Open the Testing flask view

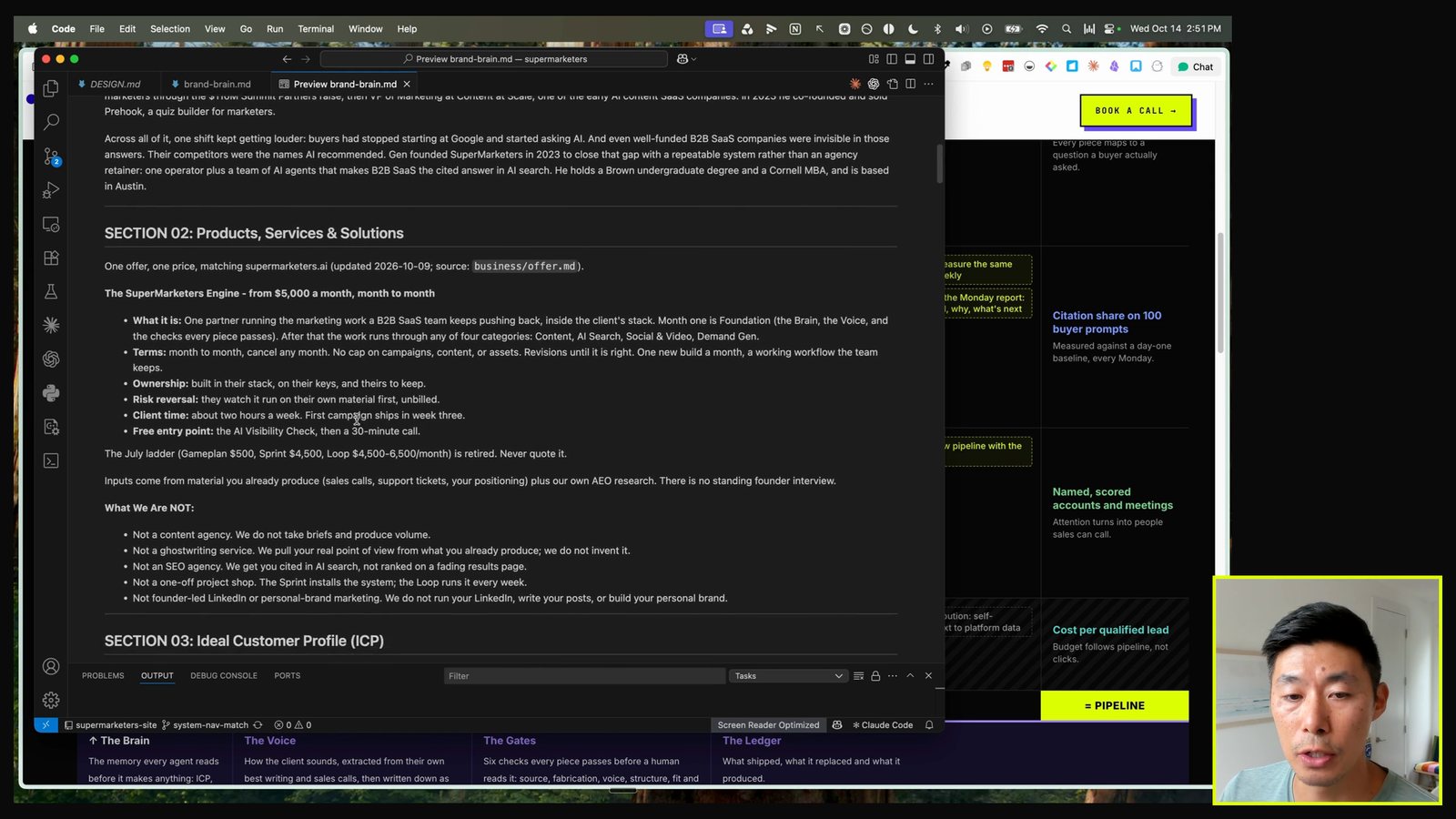coord(51,291)
